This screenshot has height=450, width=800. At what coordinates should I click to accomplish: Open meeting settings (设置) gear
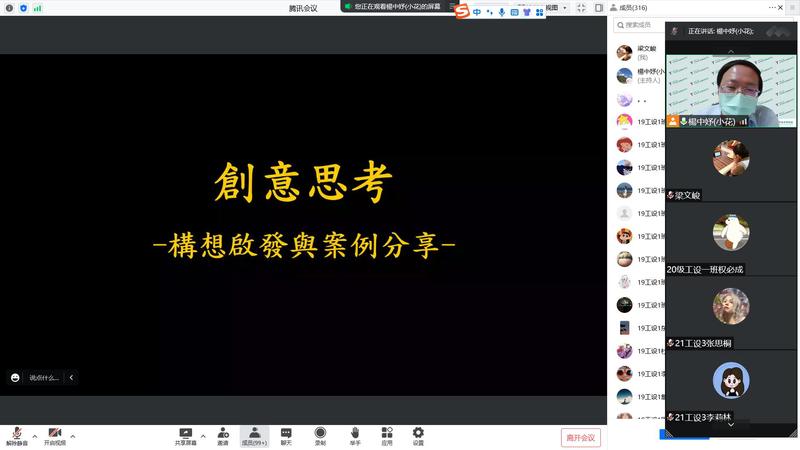tap(418, 433)
